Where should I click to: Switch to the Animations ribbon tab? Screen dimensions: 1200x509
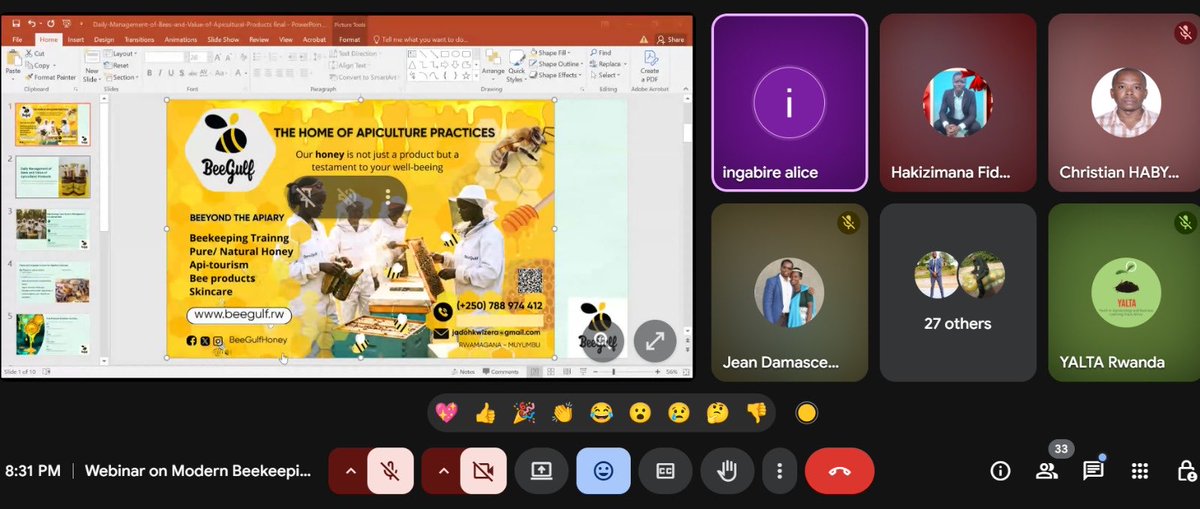(181, 39)
